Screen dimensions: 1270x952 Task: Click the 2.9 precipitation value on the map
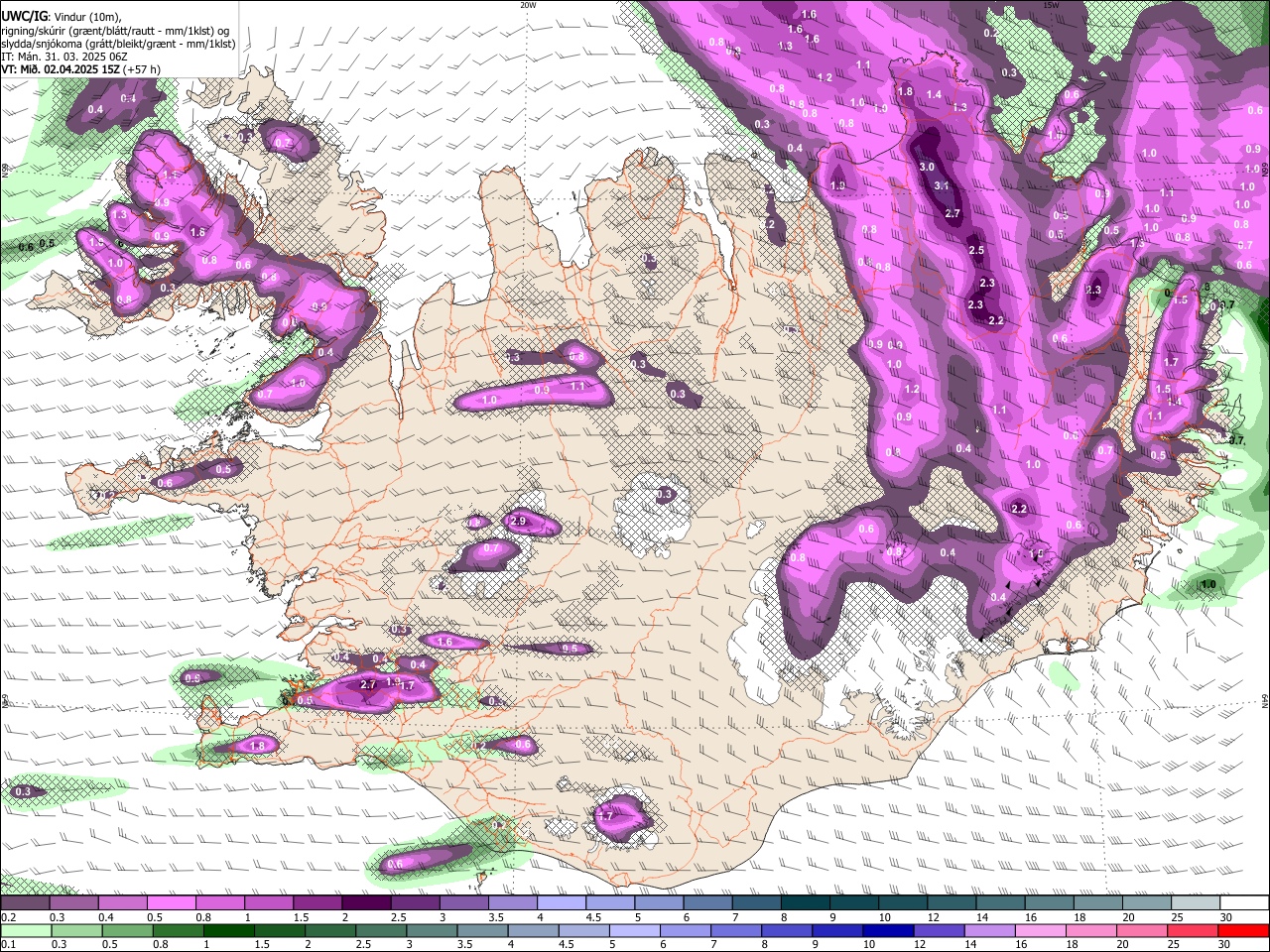click(518, 521)
